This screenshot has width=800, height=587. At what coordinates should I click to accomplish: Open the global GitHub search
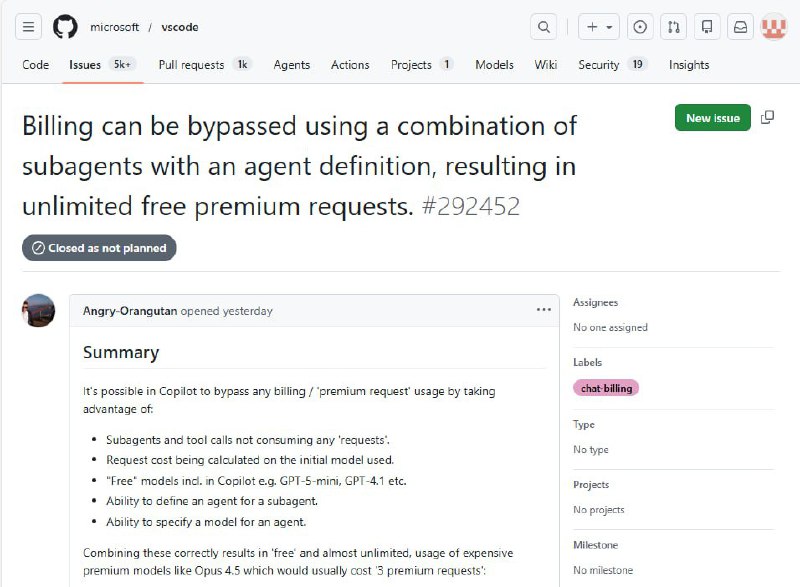[x=544, y=27]
